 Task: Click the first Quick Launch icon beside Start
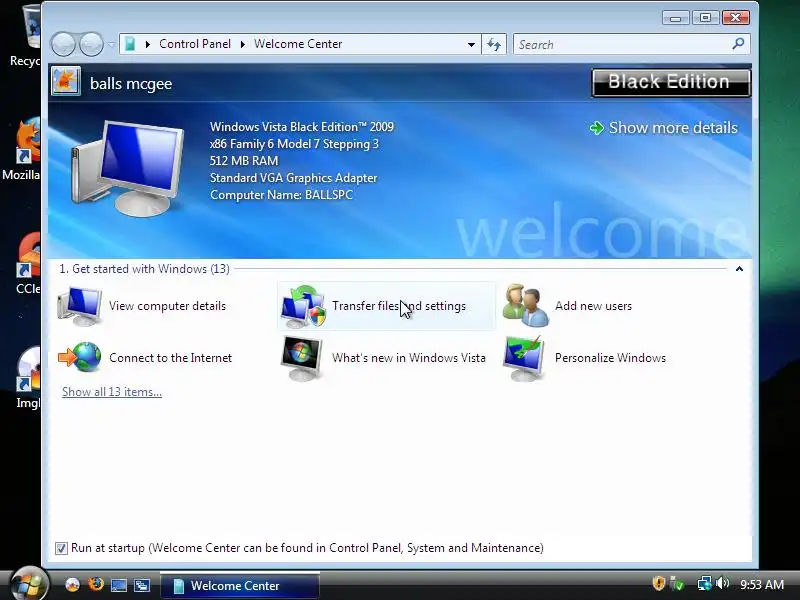[x=72, y=585]
